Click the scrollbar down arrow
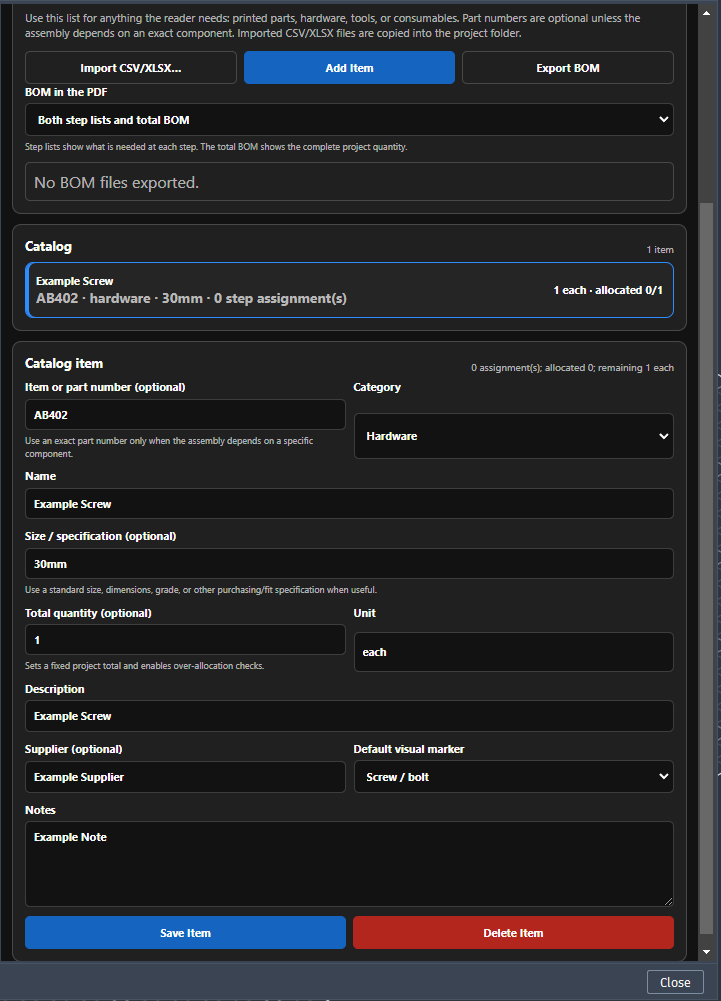 click(x=706, y=952)
